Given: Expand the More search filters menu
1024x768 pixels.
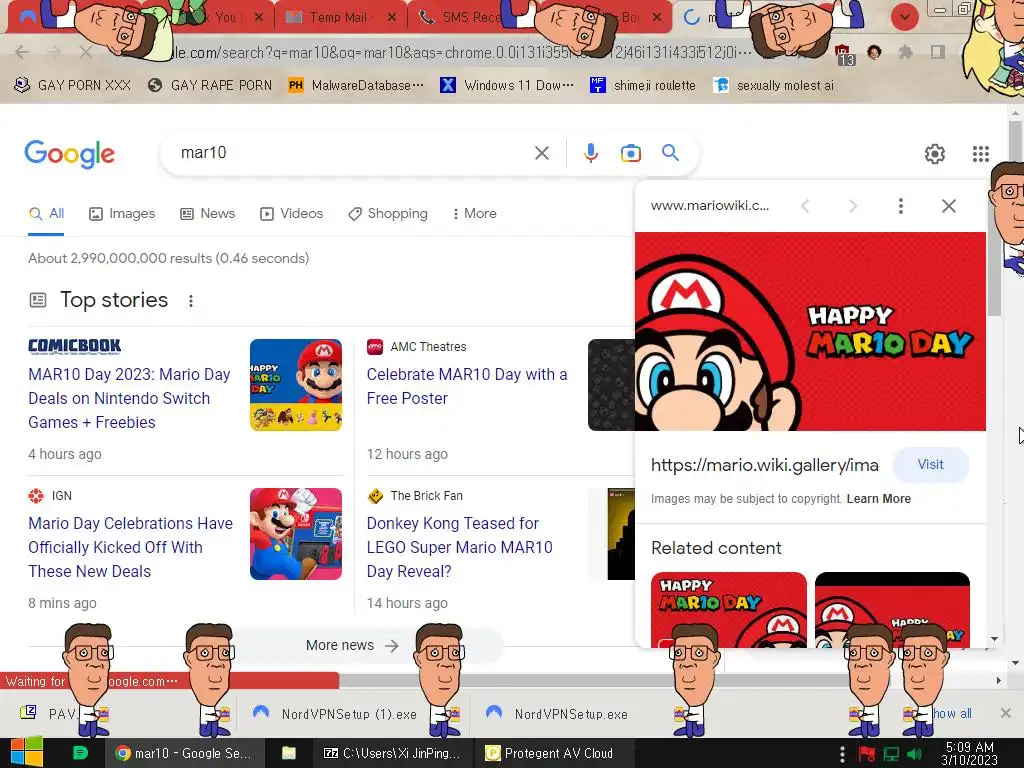Looking at the screenshot, I should pos(474,214).
